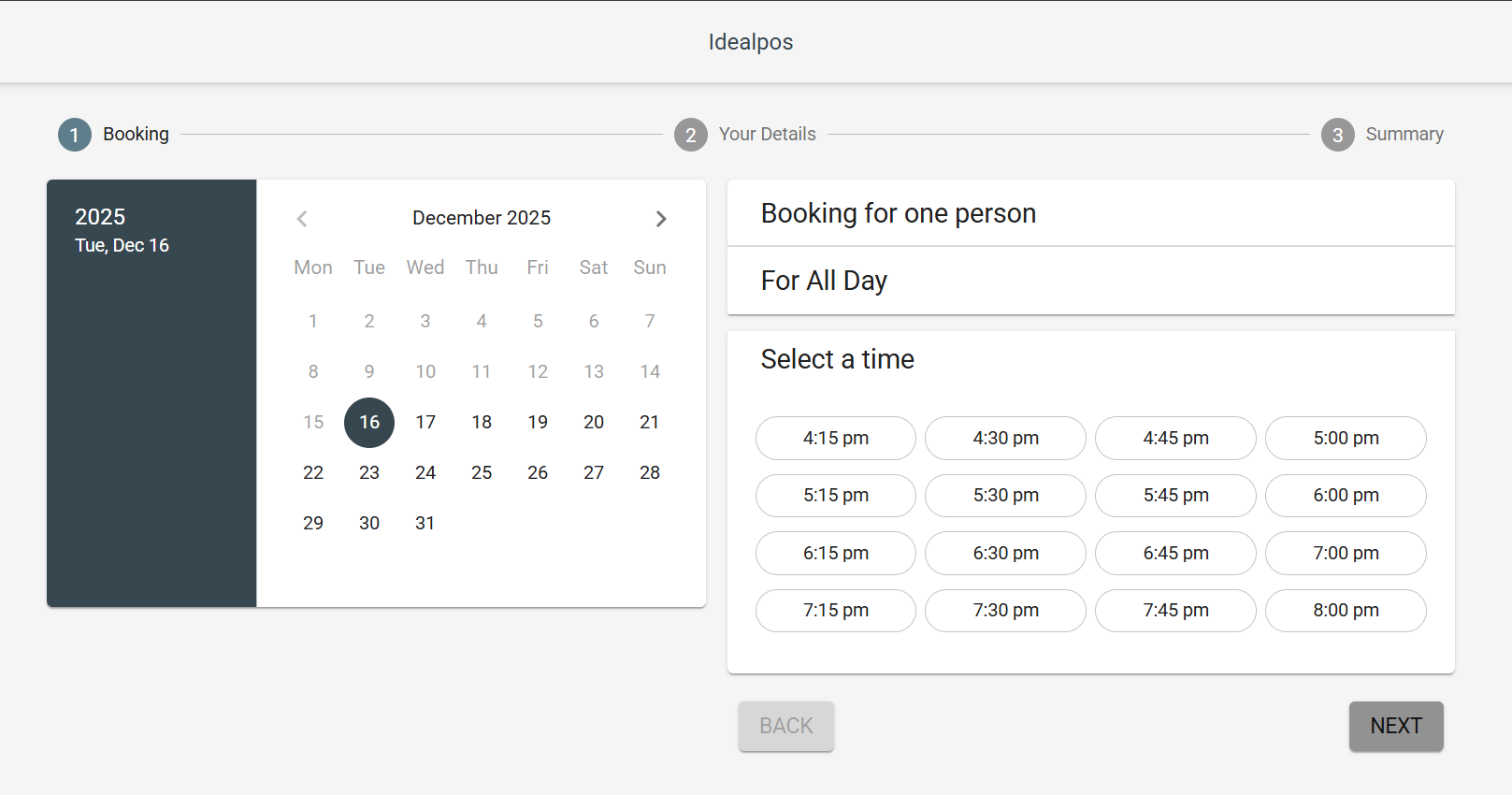This screenshot has width=1512, height=795.
Task: Choose December 31 on the calendar
Action: coord(425,523)
